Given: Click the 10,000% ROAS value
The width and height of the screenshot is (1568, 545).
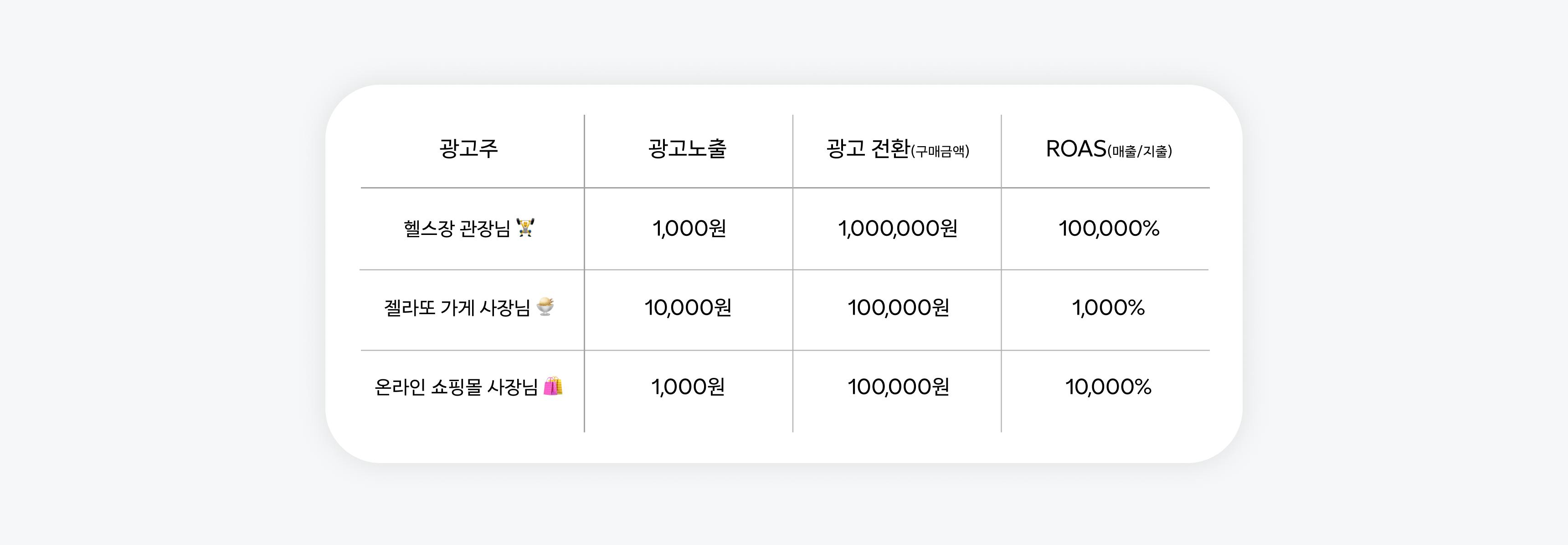Looking at the screenshot, I should coord(1108,387).
